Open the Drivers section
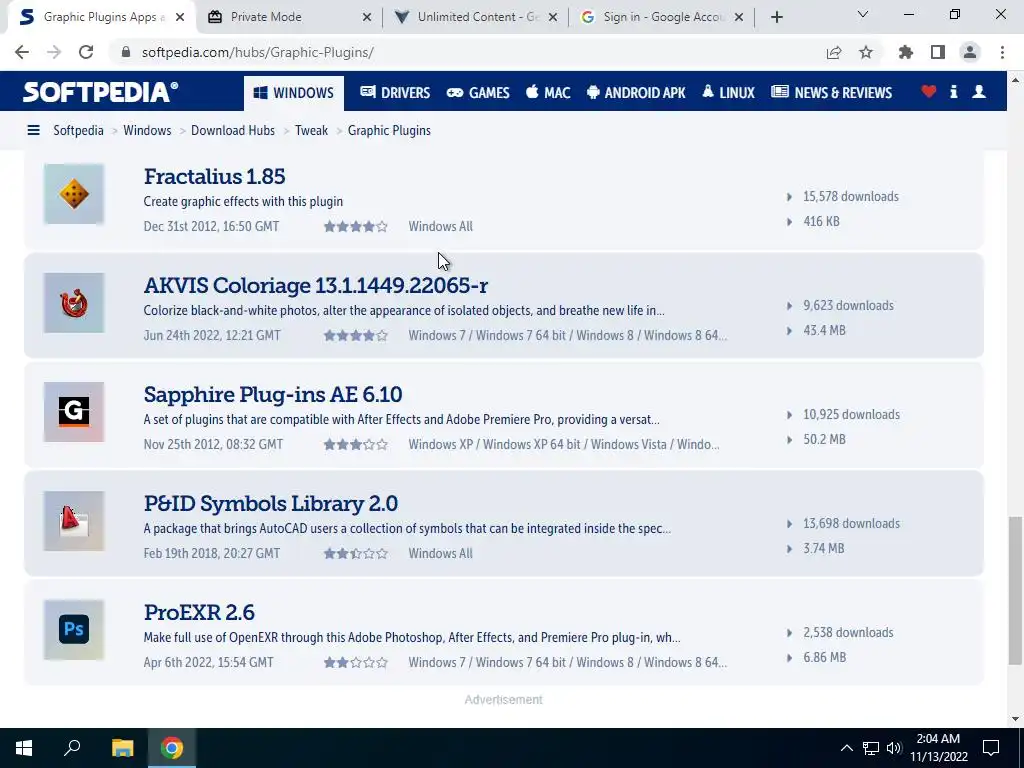Image resolution: width=1024 pixels, height=768 pixels. pos(395,93)
